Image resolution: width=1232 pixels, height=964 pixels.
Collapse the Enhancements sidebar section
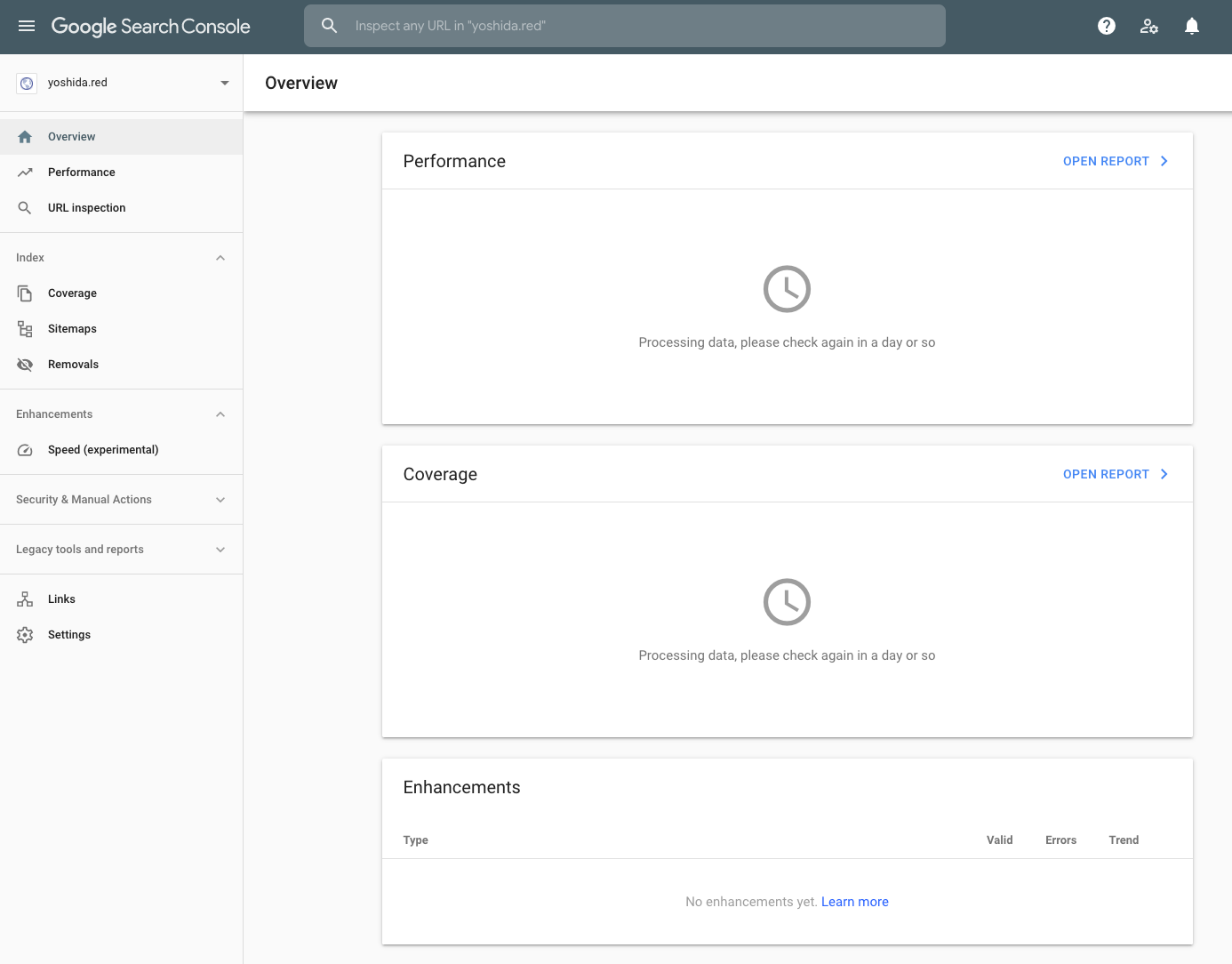coord(220,414)
